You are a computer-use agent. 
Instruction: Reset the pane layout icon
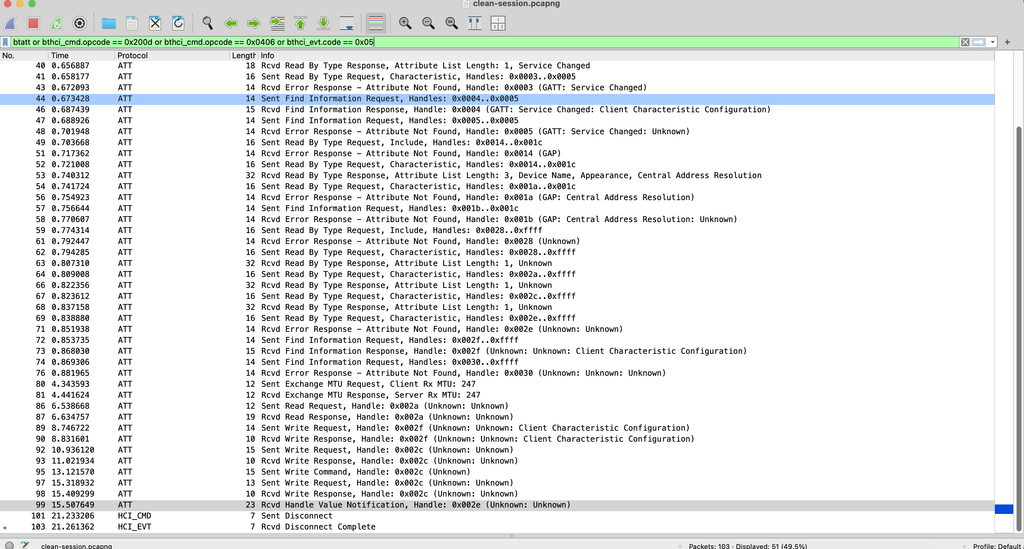[x=498, y=24]
